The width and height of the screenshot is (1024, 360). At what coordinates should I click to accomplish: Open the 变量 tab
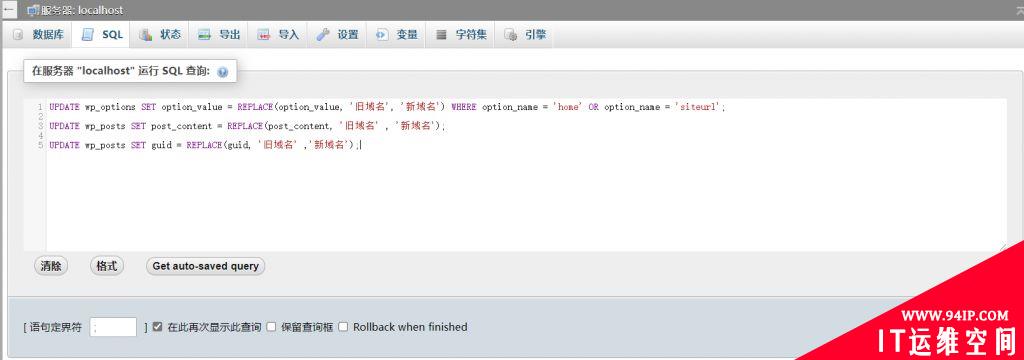pos(396,35)
